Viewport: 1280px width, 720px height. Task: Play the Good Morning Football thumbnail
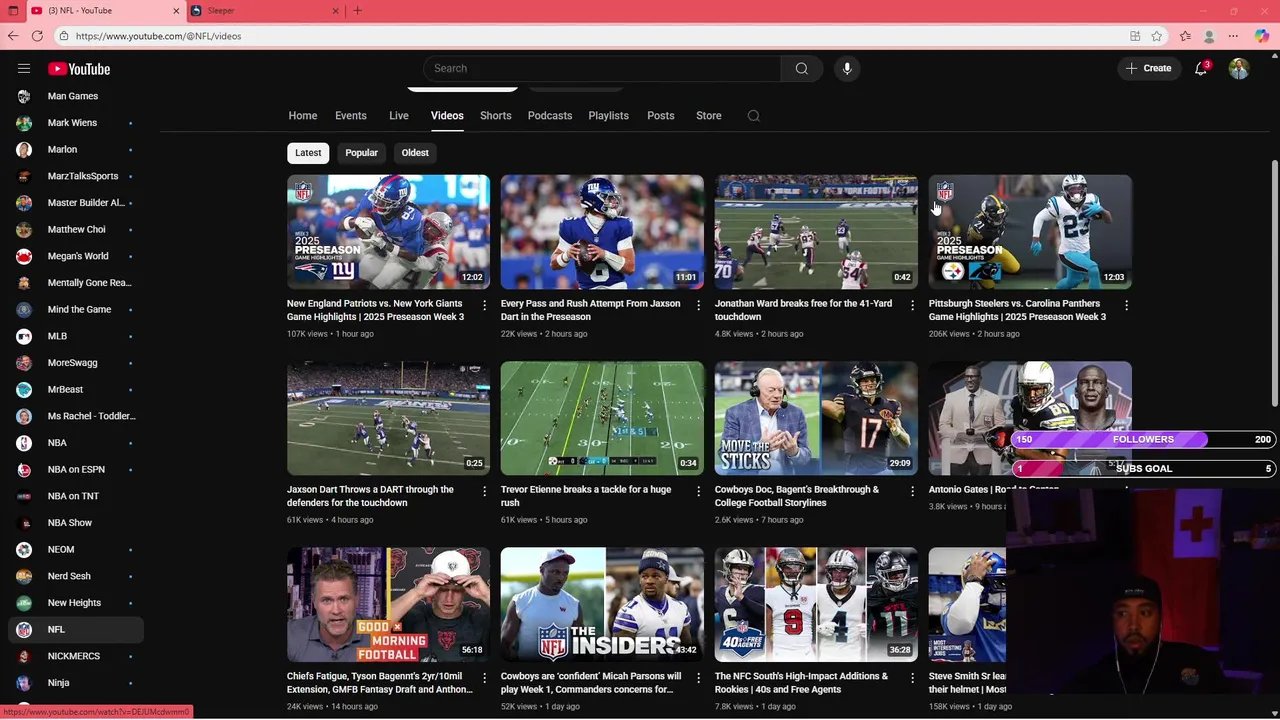388,605
